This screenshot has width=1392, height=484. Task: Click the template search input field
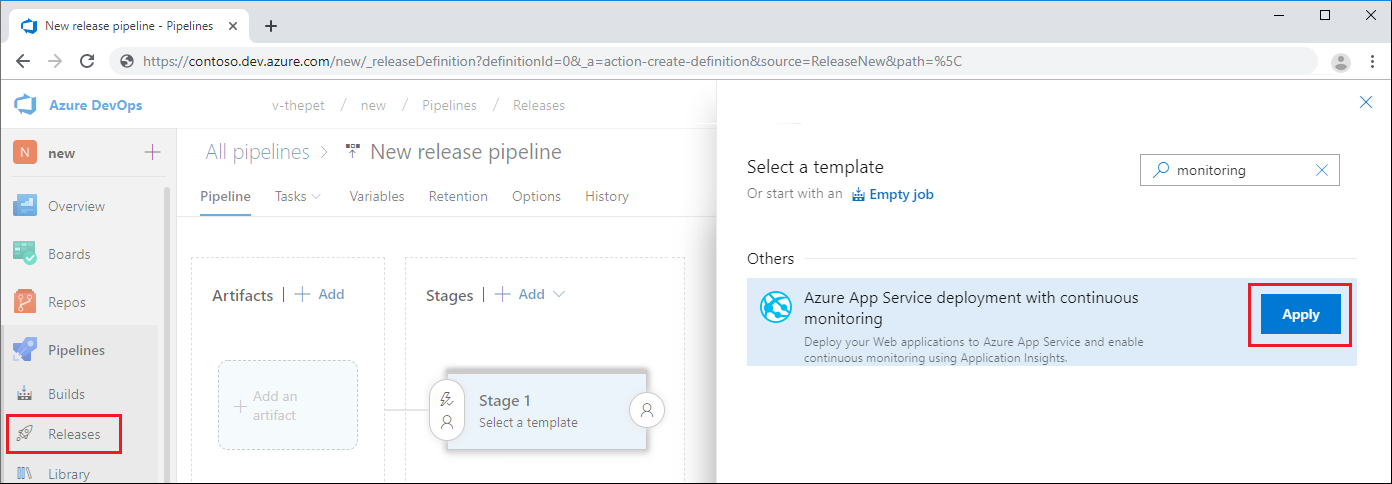click(x=1239, y=170)
